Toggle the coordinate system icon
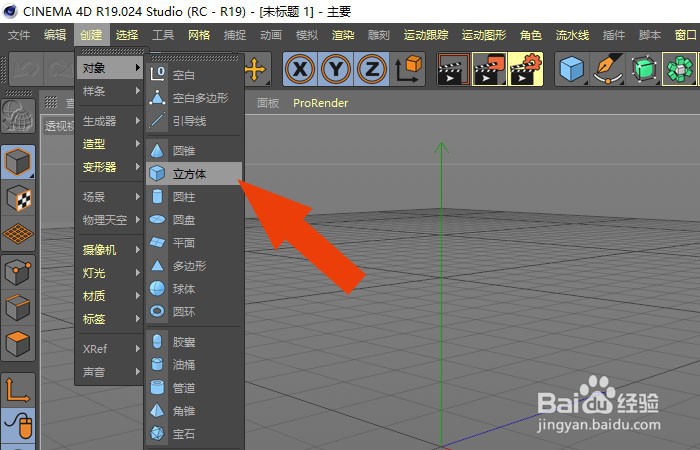Image resolution: width=700 pixels, height=450 pixels. (408, 69)
